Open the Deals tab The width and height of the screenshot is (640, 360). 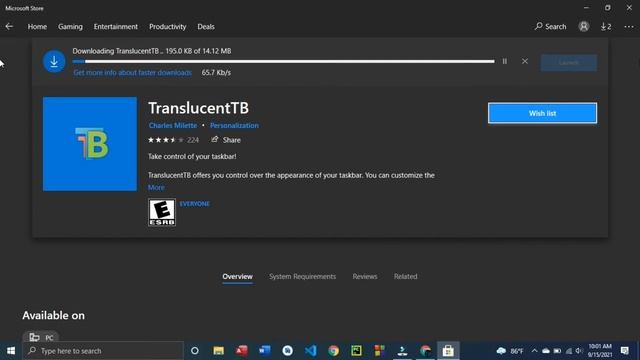coord(206,27)
